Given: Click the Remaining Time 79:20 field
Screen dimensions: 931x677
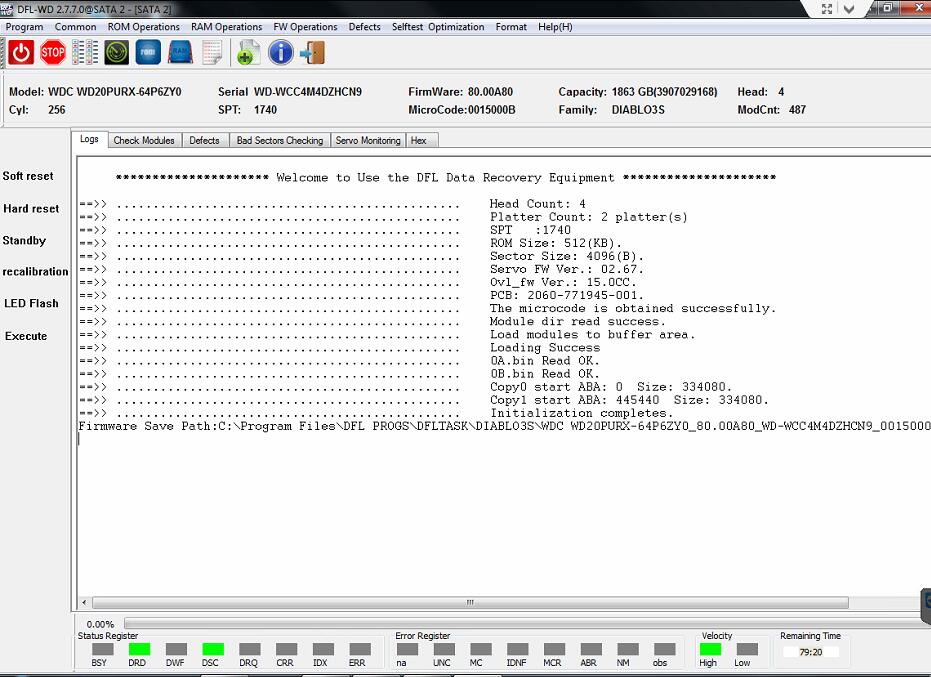Looking at the screenshot, I should [810, 651].
